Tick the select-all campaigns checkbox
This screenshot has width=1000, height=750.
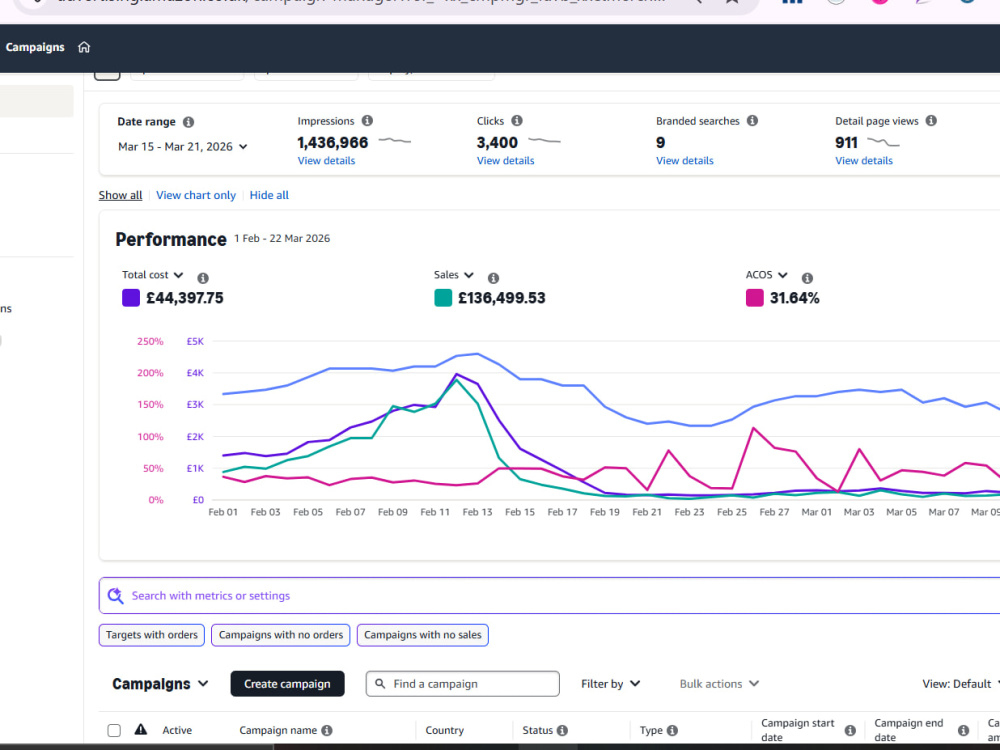click(x=114, y=730)
